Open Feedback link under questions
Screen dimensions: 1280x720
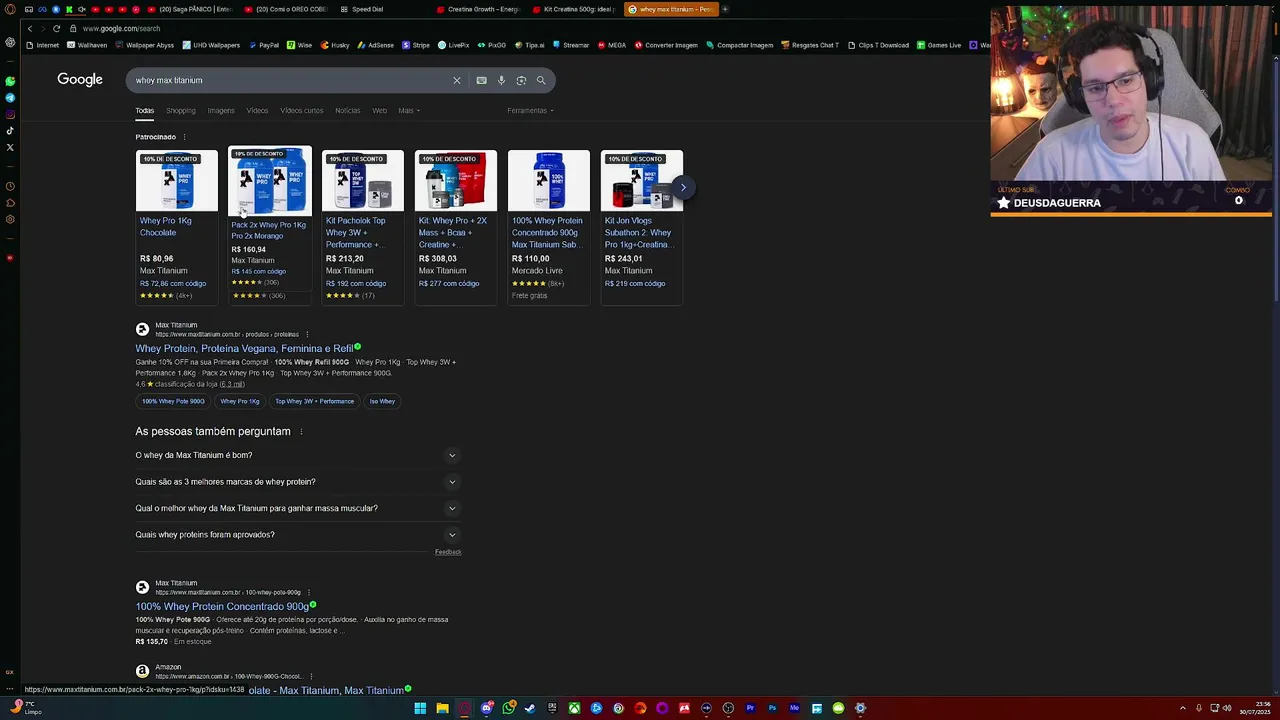448,552
